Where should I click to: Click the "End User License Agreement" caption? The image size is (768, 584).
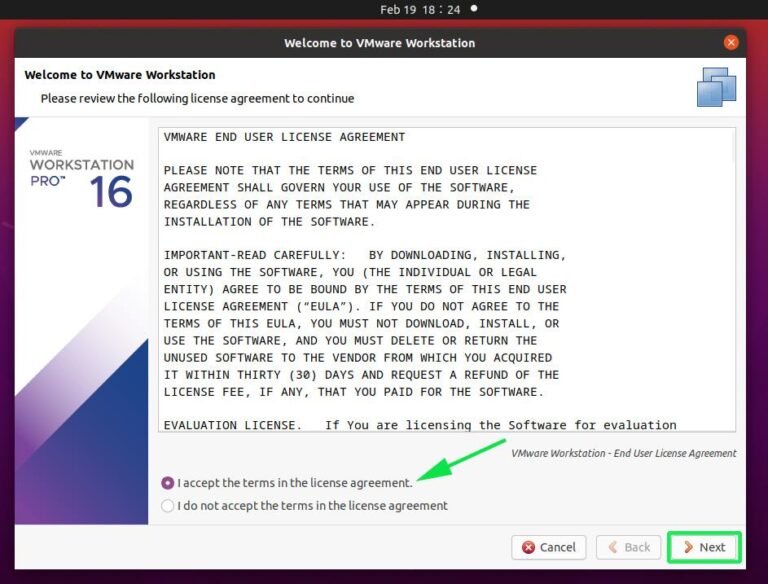[623, 453]
